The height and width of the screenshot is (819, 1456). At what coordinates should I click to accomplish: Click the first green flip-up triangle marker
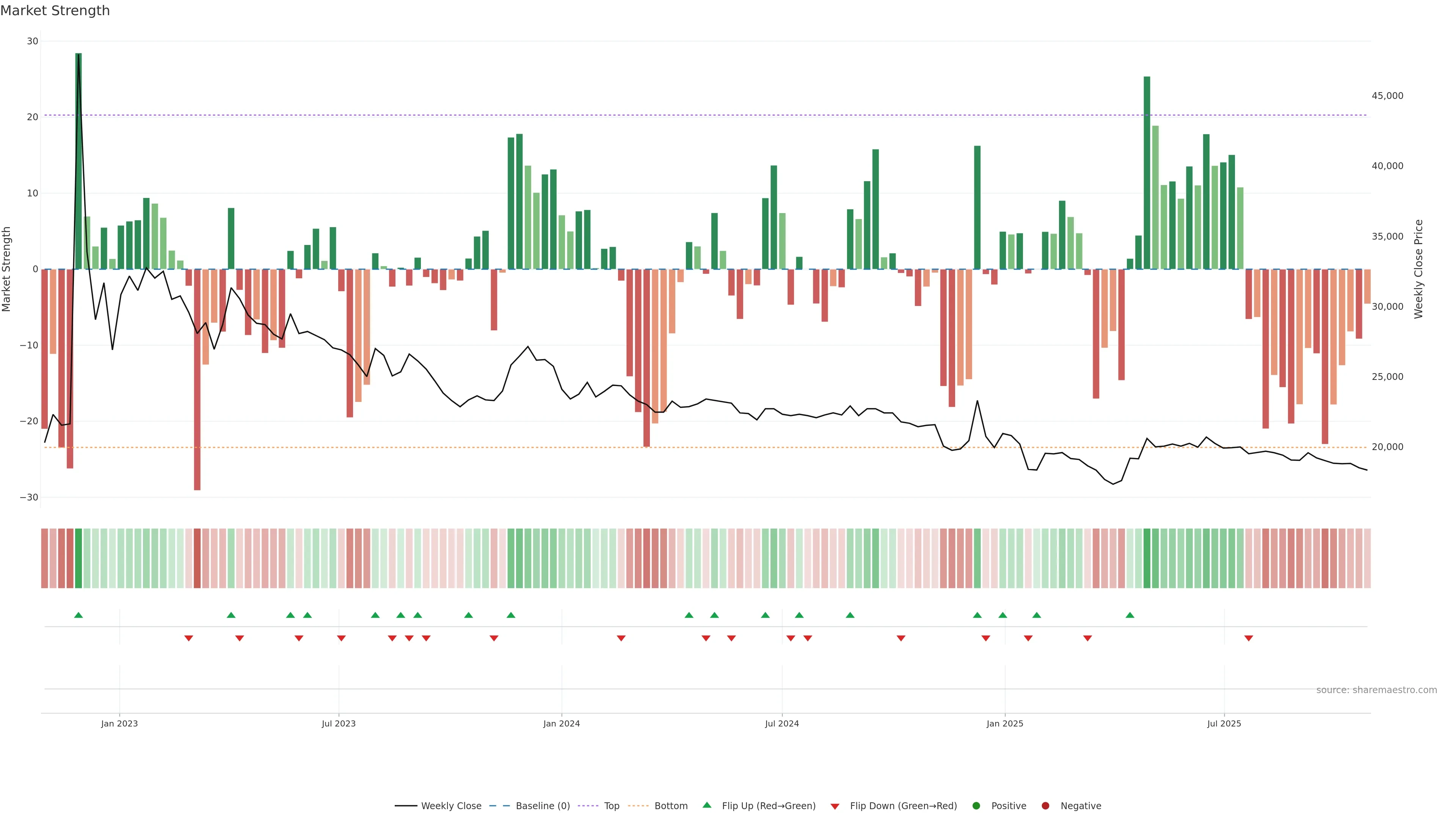[x=78, y=615]
